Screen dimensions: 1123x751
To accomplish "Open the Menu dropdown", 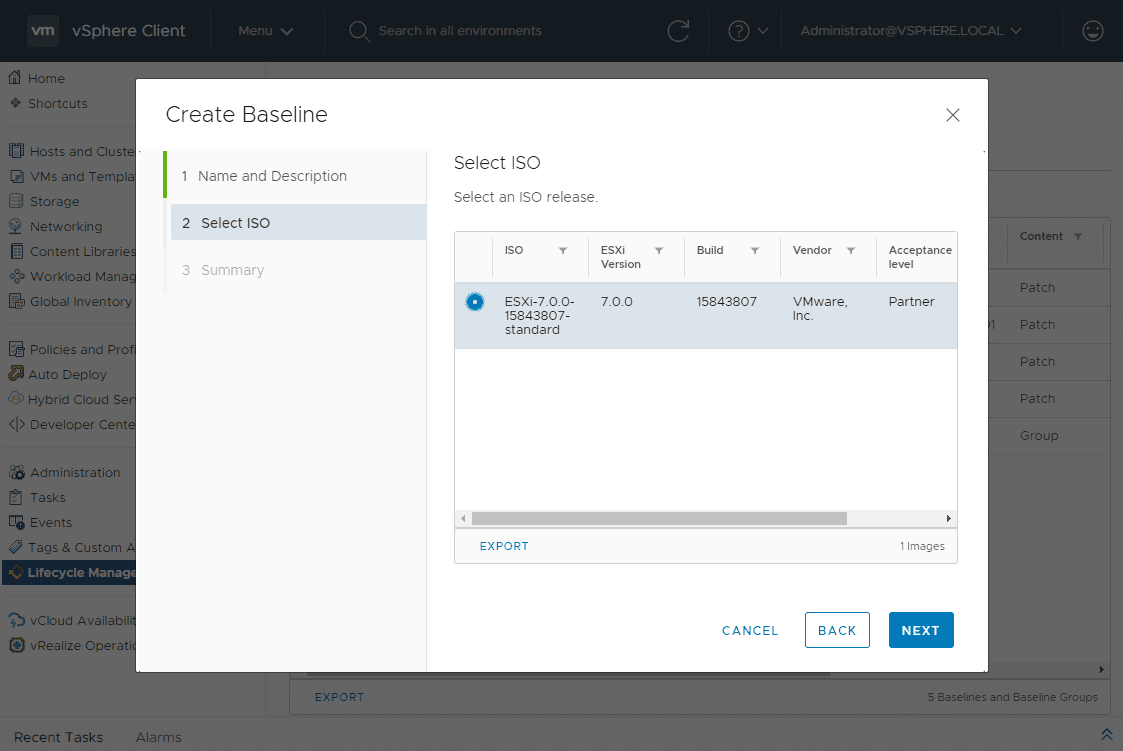I will [265, 31].
